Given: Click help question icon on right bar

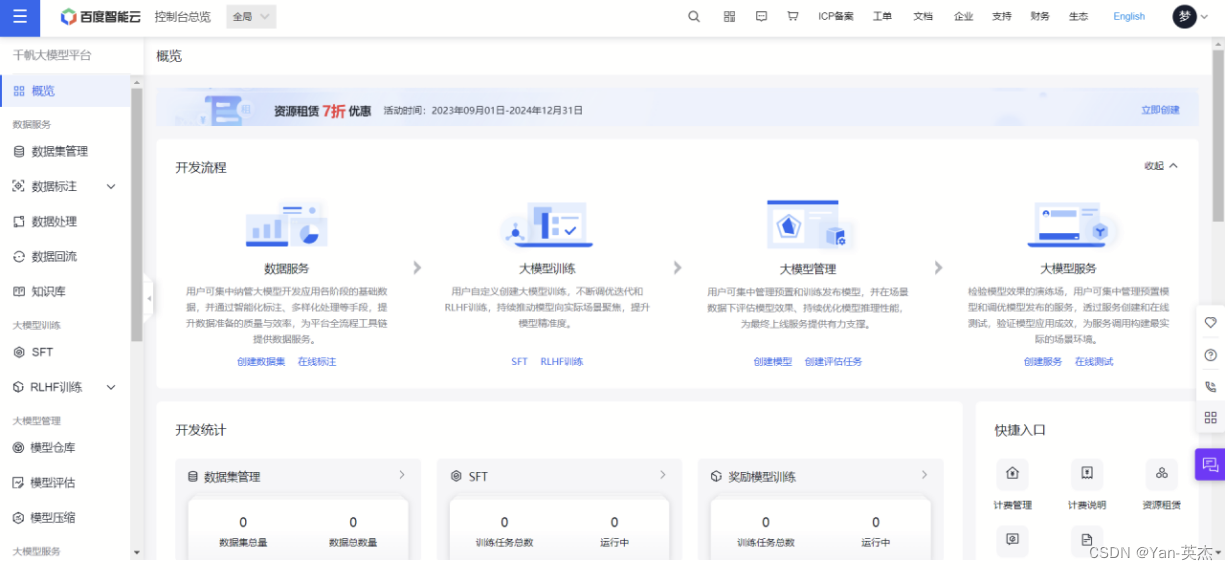Looking at the screenshot, I should (x=1211, y=355).
